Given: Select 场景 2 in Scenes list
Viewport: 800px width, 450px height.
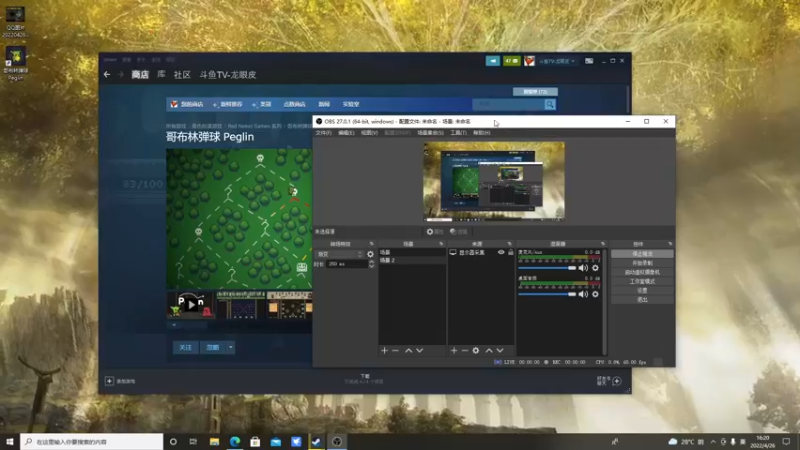Looking at the screenshot, I should pos(412,260).
